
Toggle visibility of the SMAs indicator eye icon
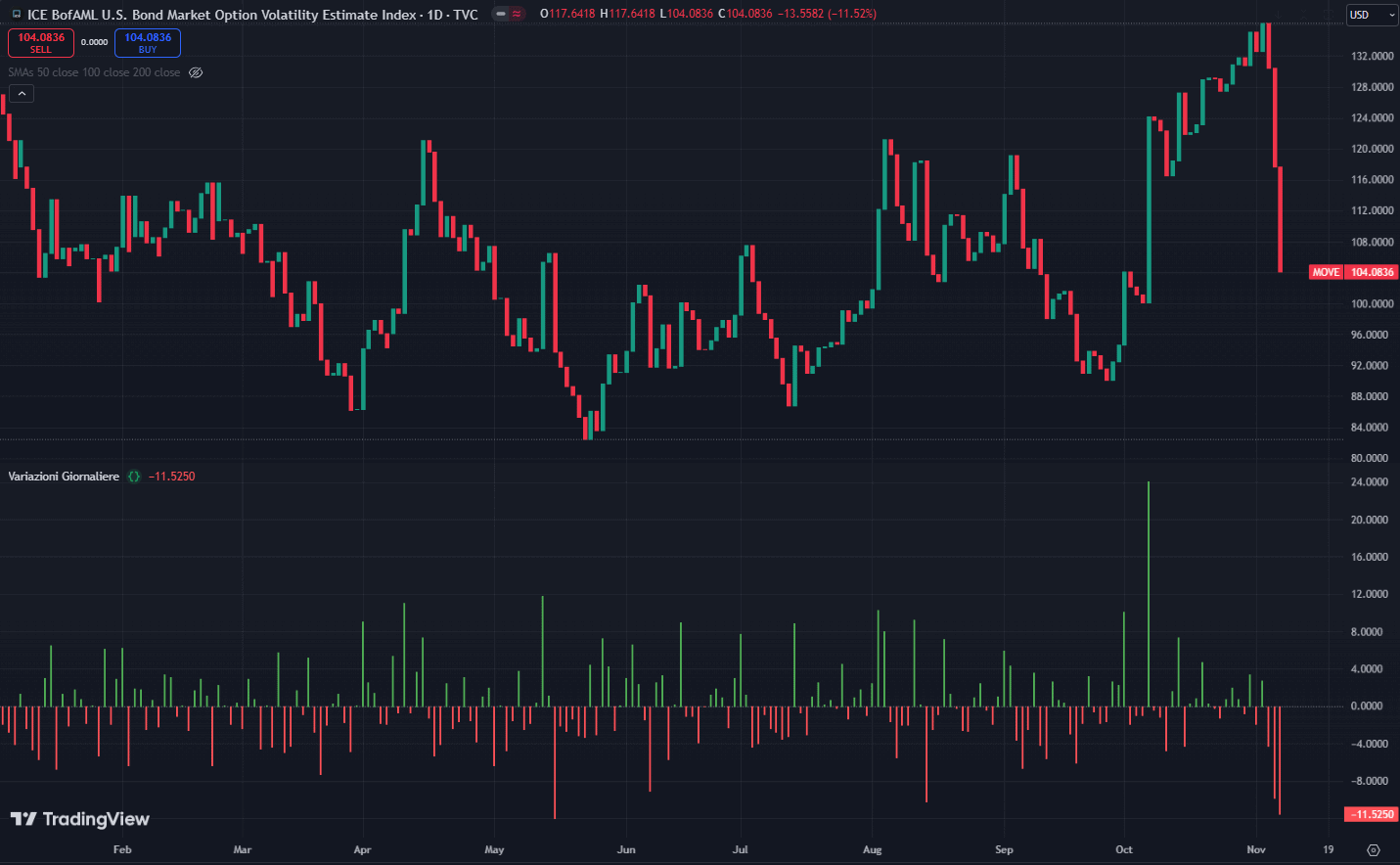click(x=196, y=72)
